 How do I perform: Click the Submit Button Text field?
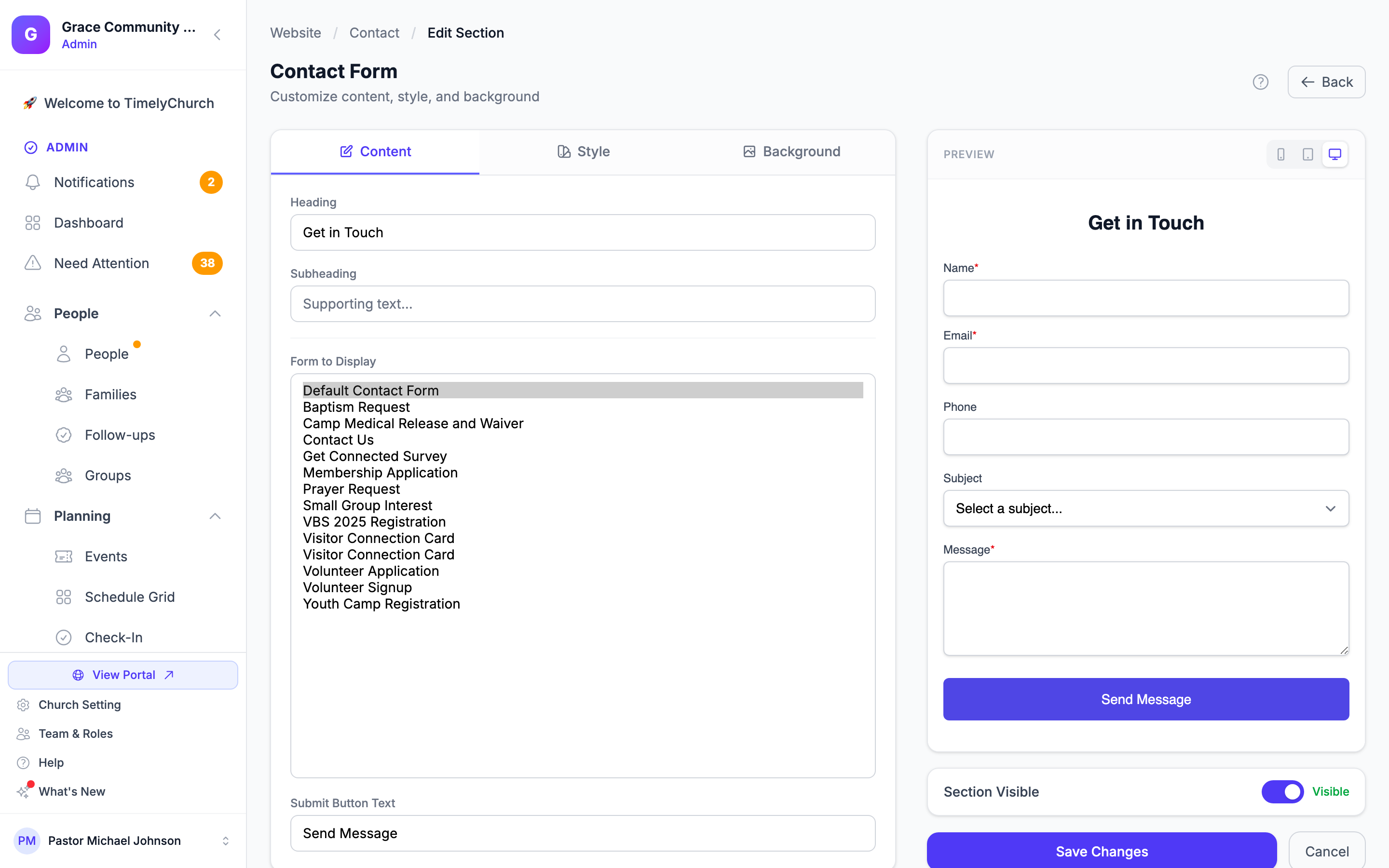pyautogui.click(x=583, y=833)
